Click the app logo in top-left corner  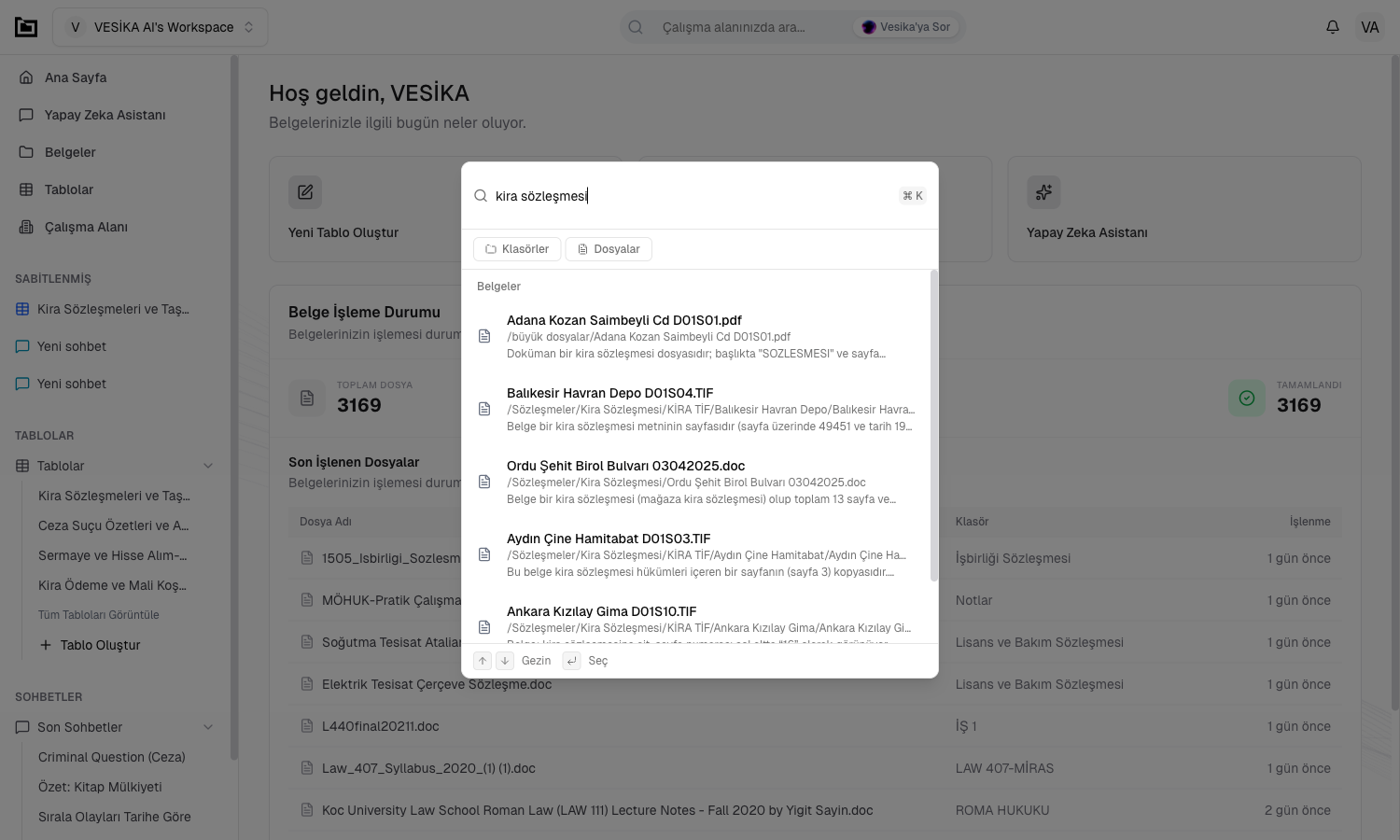point(26,27)
